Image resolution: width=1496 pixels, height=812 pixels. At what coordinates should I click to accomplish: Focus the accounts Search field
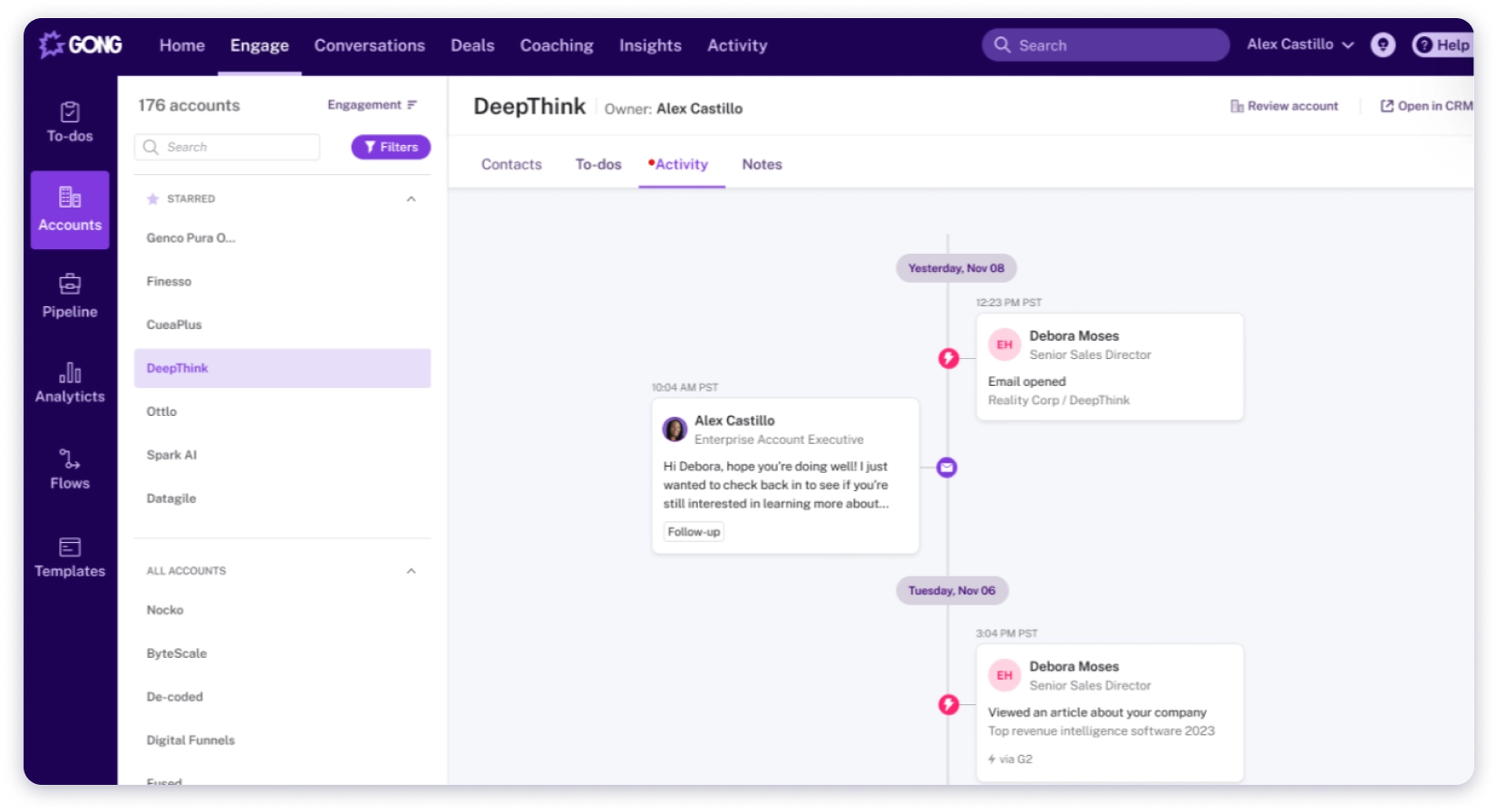(x=227, y=147)
